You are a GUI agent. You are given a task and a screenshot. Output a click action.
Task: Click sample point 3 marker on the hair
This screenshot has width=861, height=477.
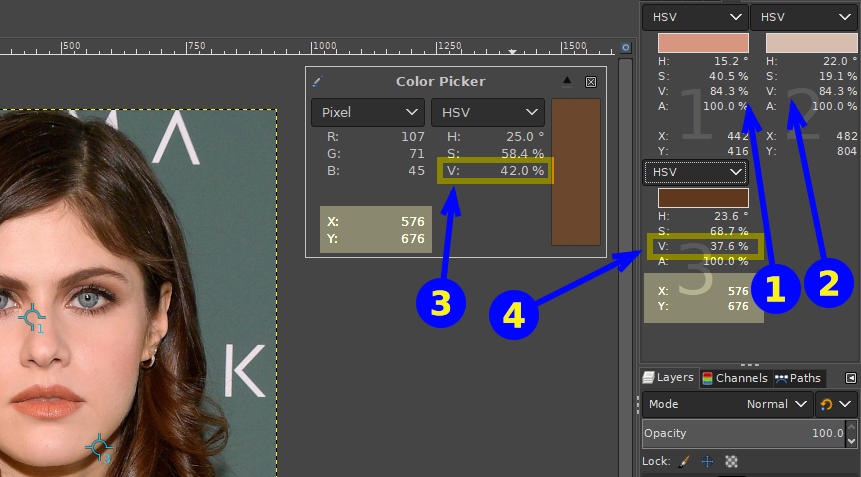point(98,446)
